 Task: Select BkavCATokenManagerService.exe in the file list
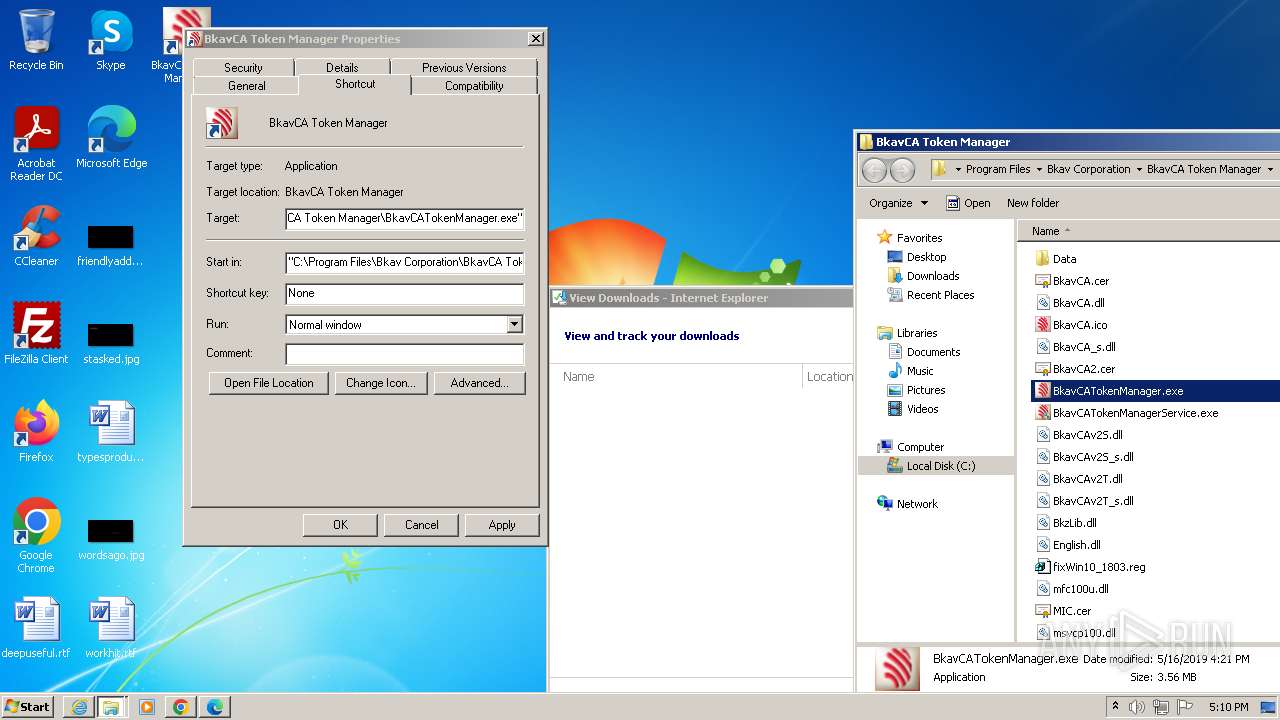(1135, 413)
